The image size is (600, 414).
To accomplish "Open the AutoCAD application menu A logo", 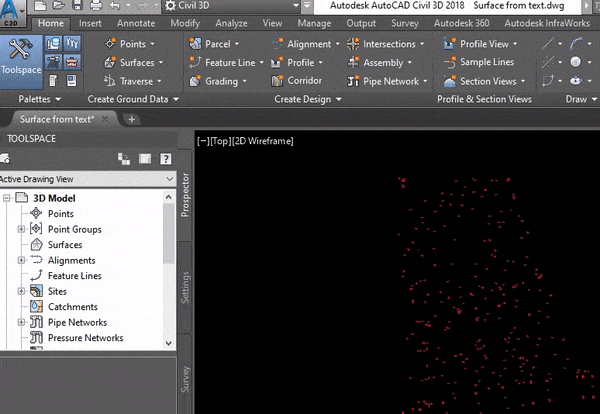I will (11, 13).
